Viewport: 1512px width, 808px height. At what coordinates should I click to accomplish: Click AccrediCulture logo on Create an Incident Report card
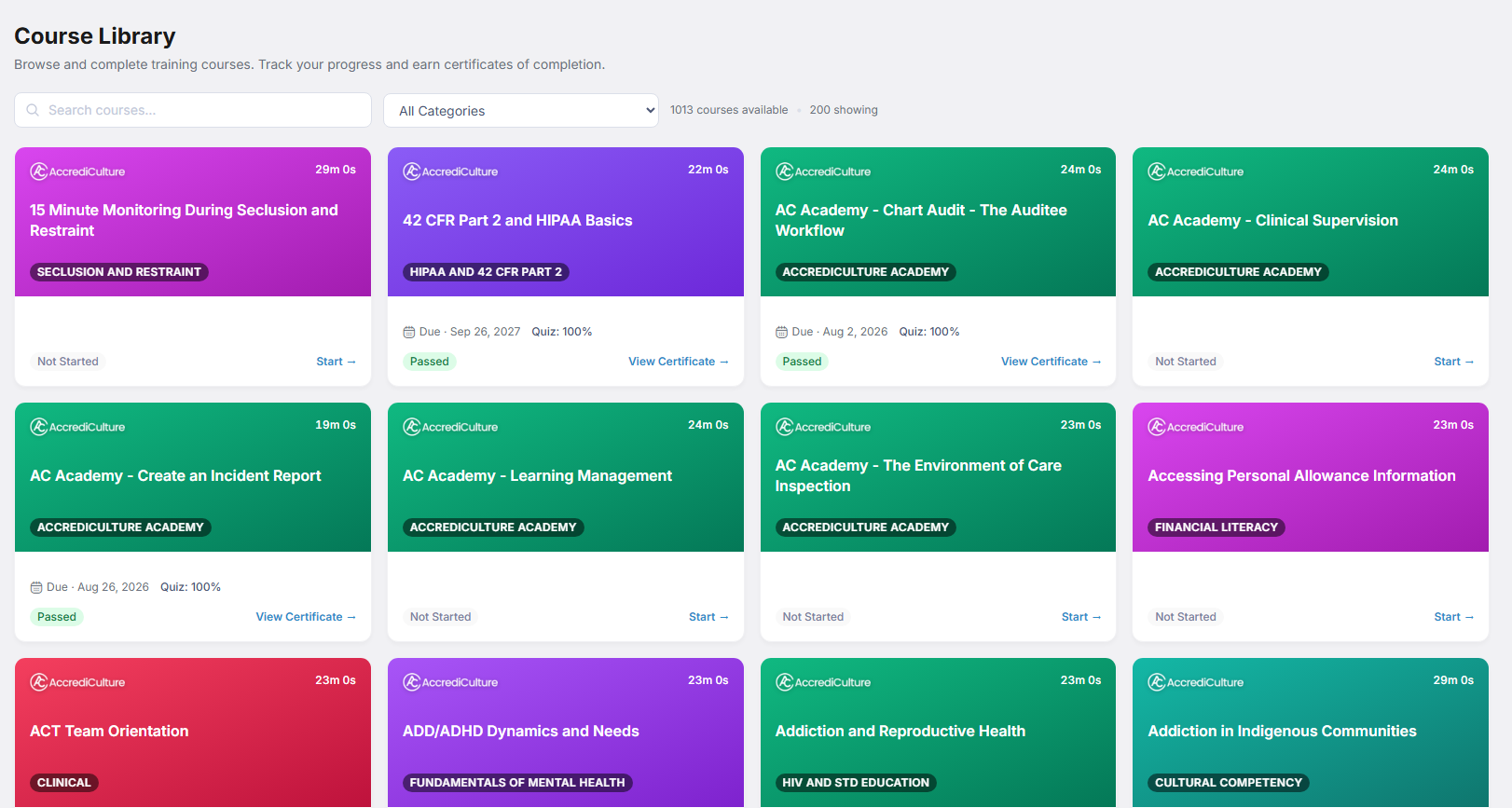[77, 427]
